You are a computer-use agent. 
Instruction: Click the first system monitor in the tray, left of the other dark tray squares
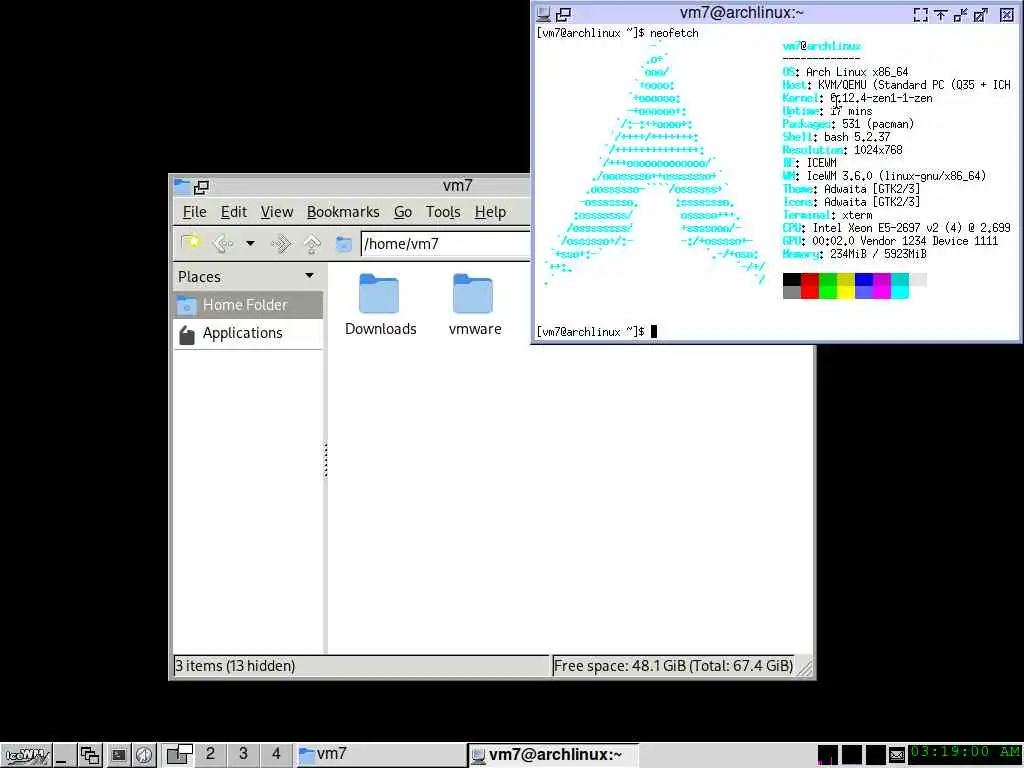827,755
